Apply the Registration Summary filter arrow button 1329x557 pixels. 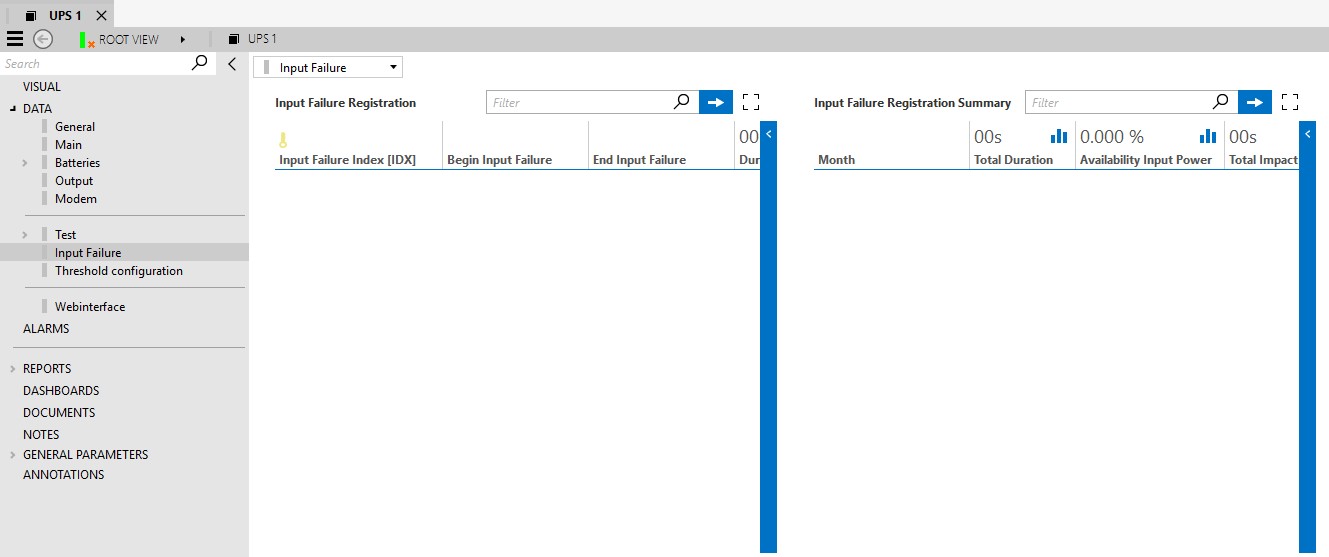[x=1255, y=102]
